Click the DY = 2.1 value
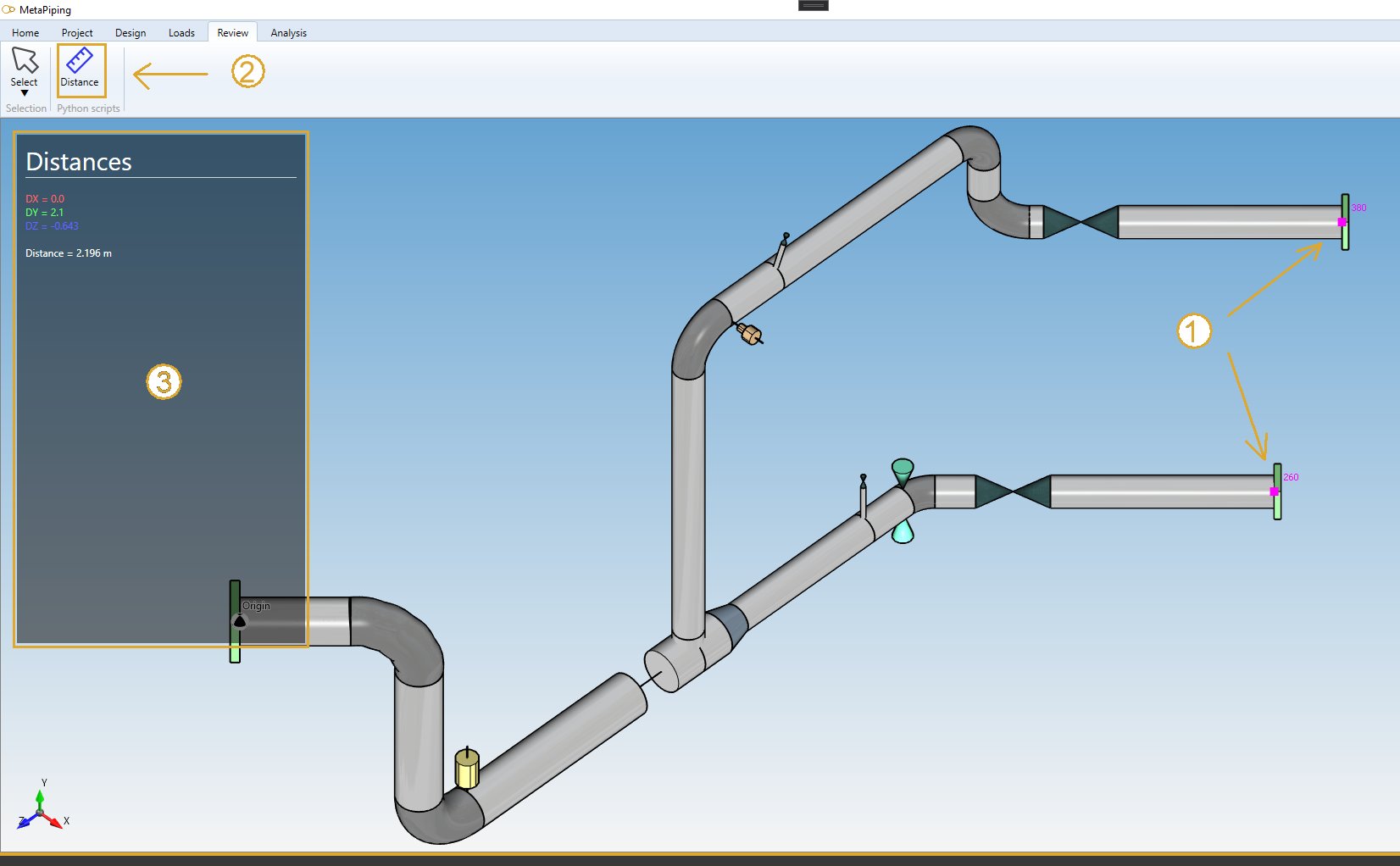 click(x=44, y=213)
